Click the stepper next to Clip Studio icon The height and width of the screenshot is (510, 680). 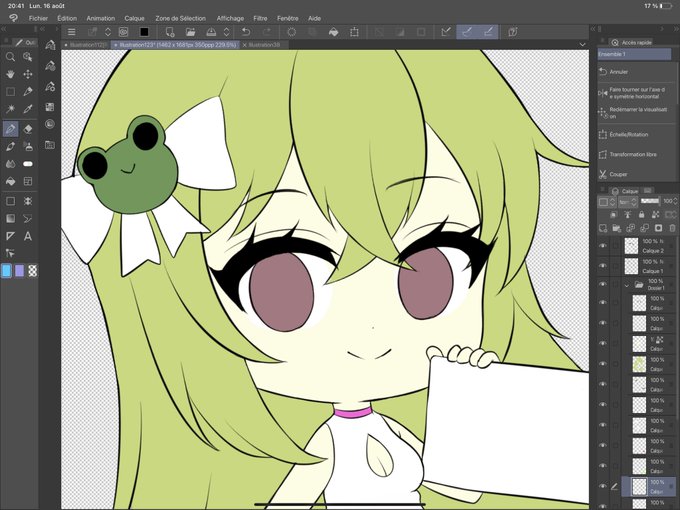click(108, 32)
